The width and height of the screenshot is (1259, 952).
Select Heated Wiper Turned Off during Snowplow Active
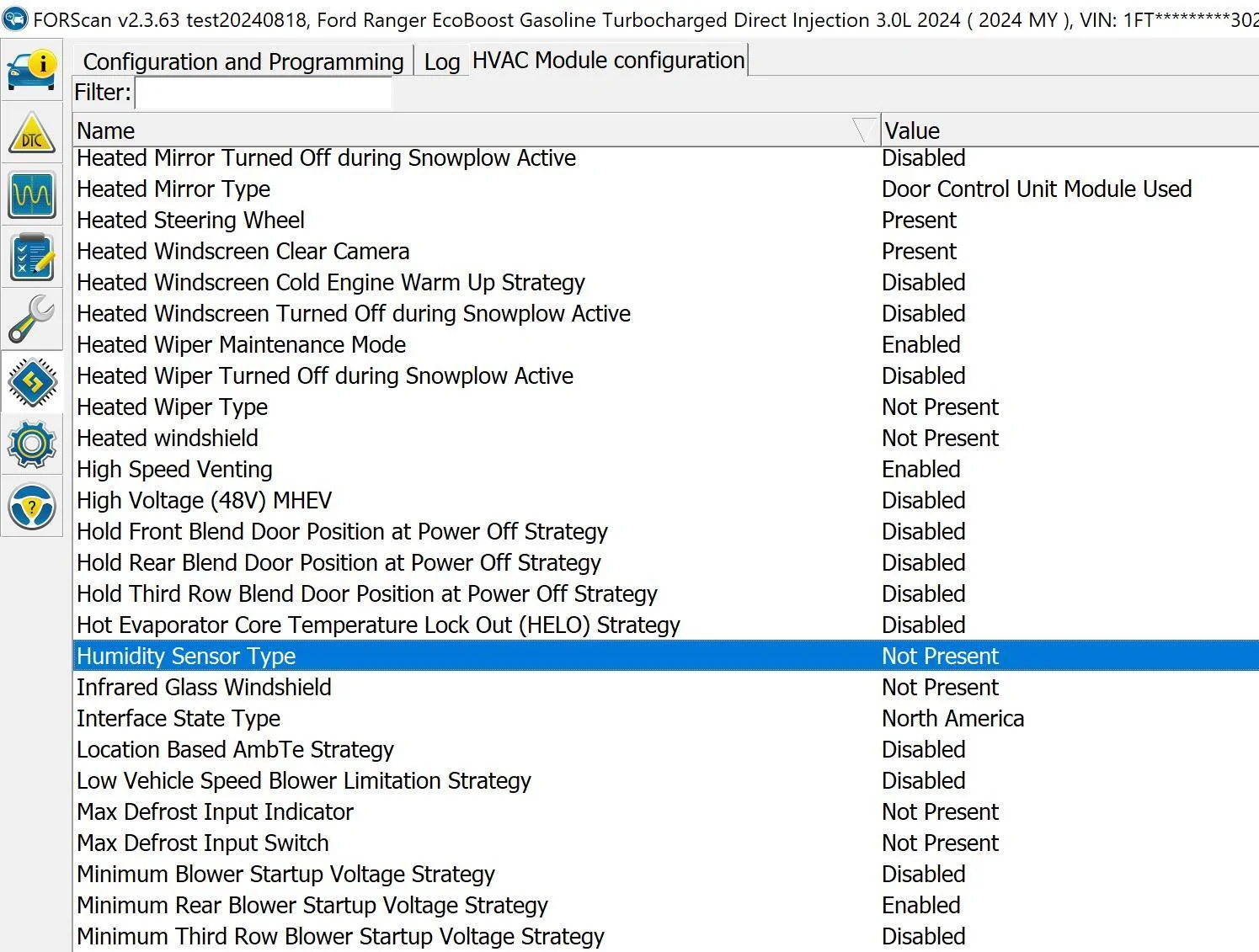[666, 375]
